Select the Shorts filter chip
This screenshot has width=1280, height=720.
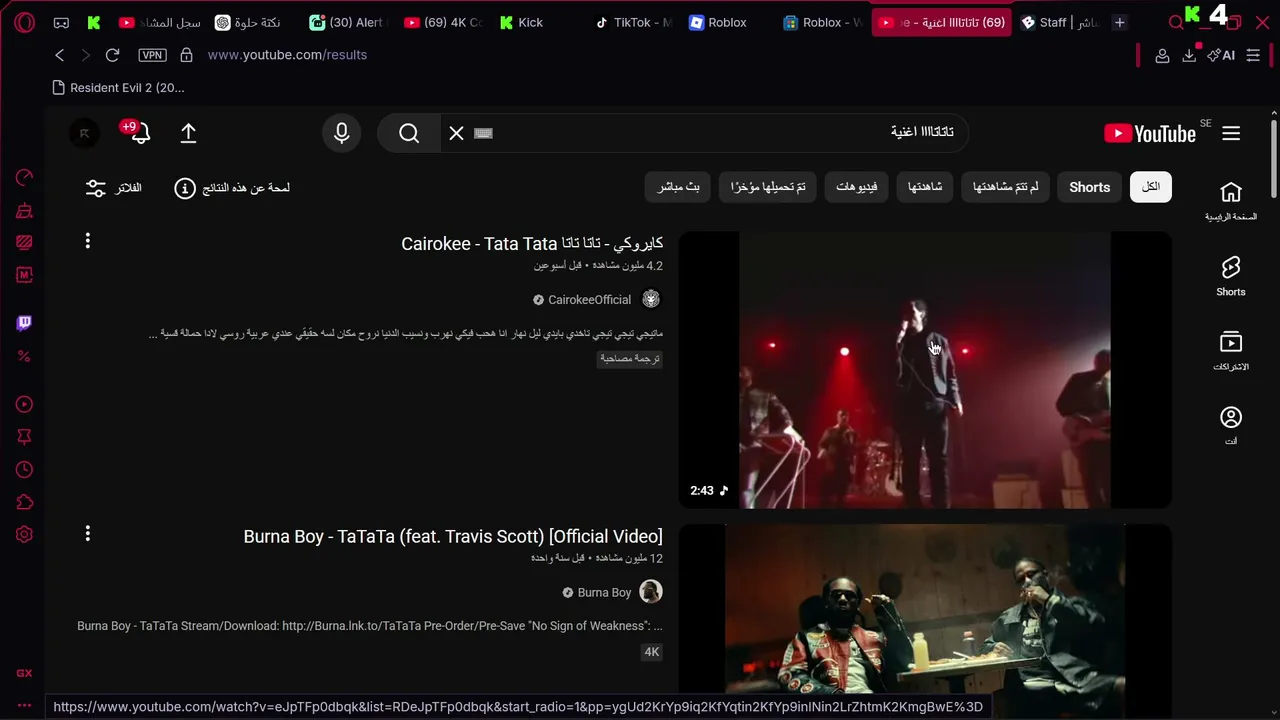[x=1089, y=187]
